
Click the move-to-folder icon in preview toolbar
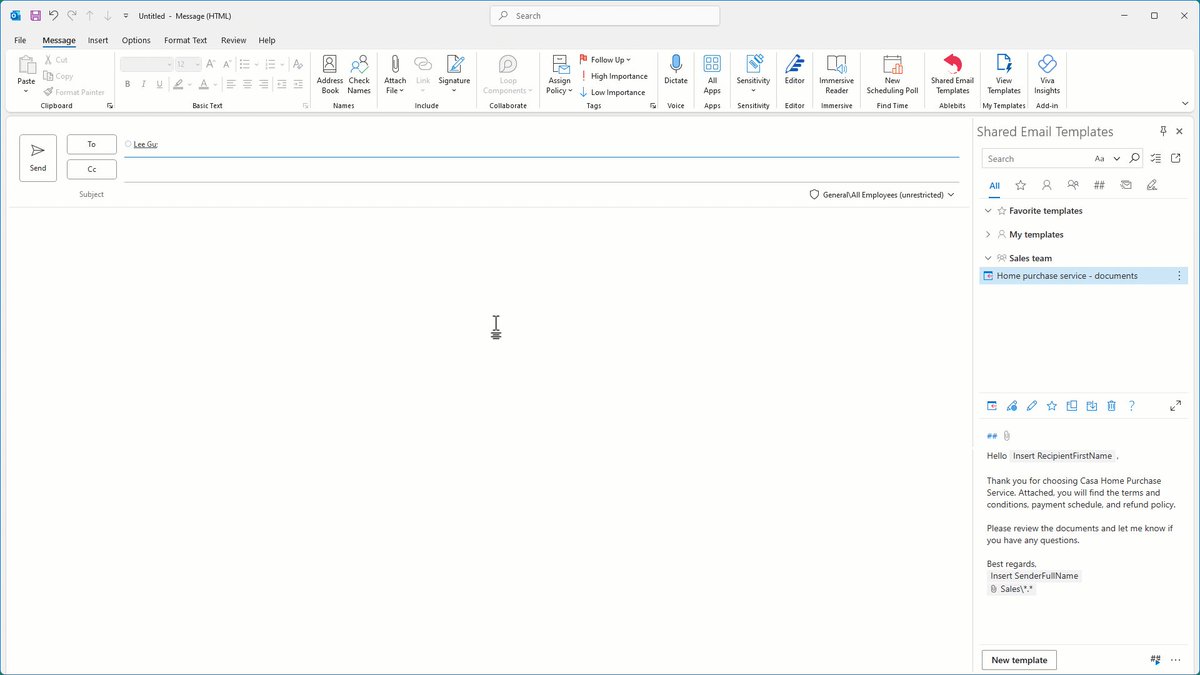1092,406
